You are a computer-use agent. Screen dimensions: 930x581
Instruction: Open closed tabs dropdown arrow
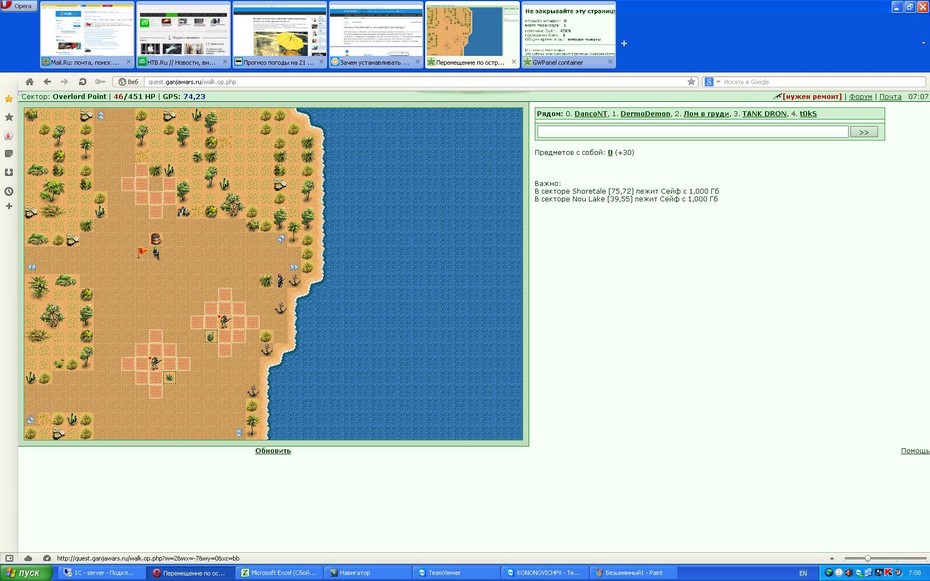923,43
